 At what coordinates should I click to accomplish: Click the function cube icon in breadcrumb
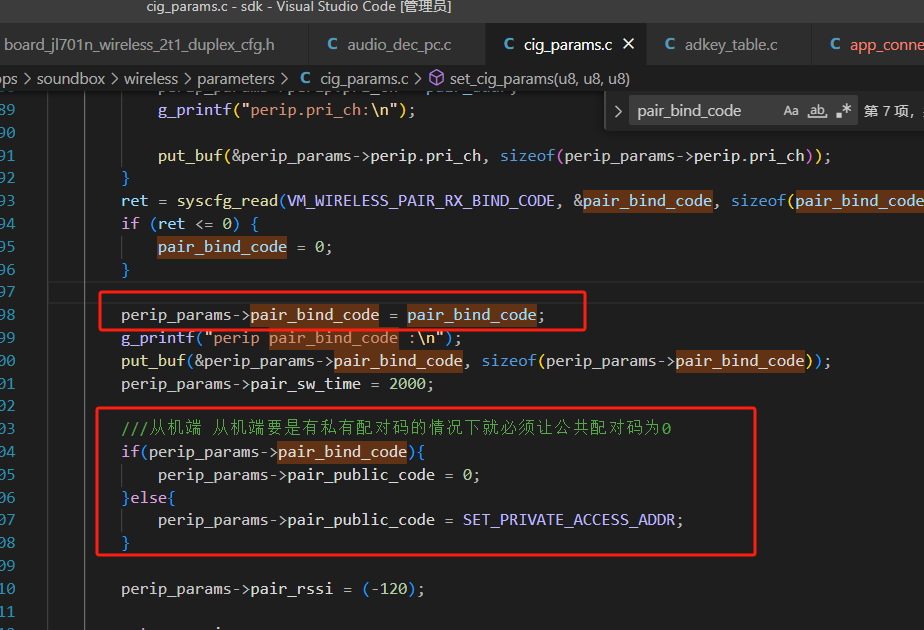tap(436, 78)
